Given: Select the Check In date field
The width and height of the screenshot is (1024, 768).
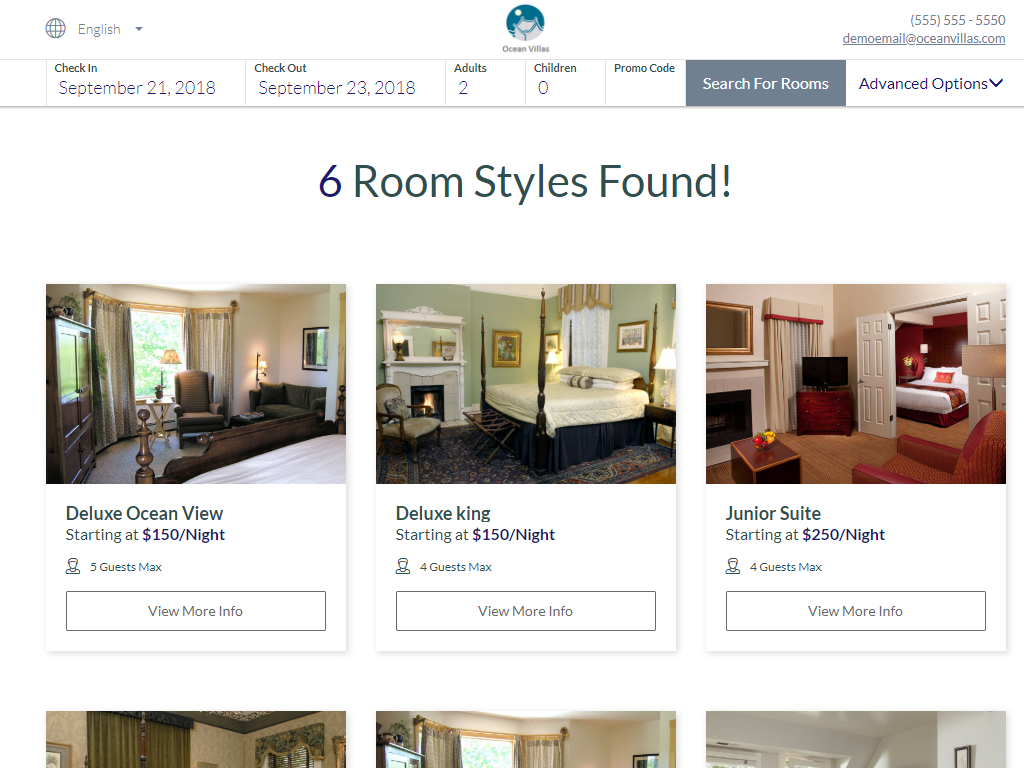Looking at the screenshot, I should pos(146,83).
